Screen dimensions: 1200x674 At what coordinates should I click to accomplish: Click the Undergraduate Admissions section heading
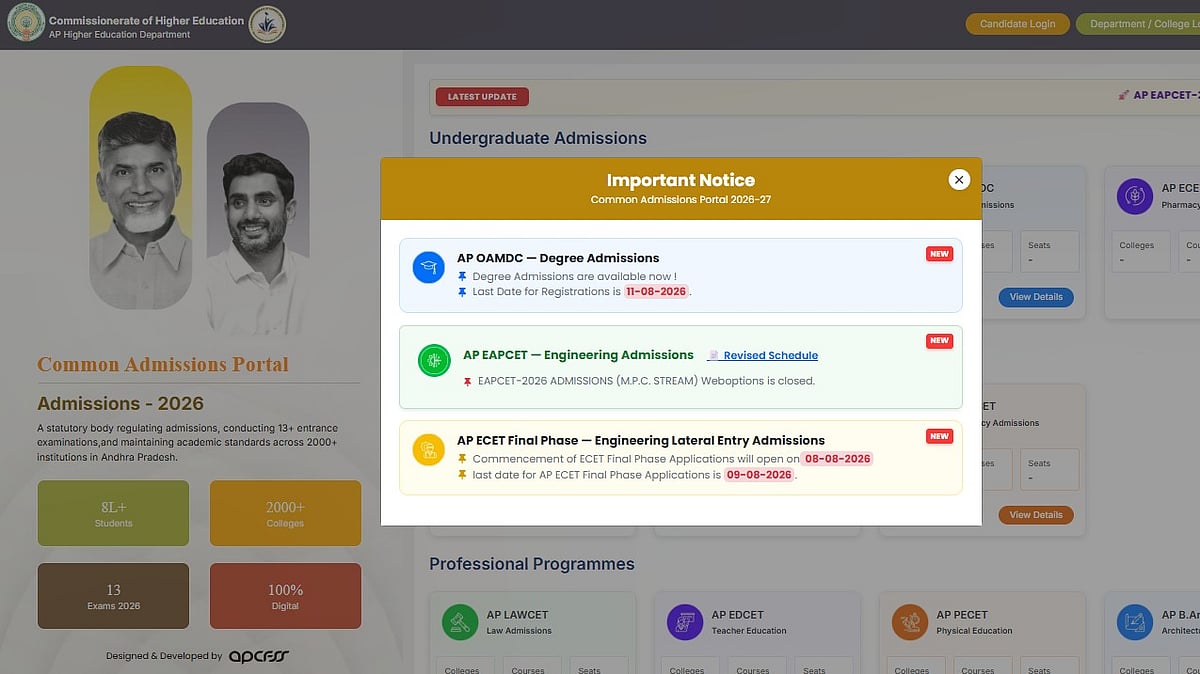(x=538, y=138)
